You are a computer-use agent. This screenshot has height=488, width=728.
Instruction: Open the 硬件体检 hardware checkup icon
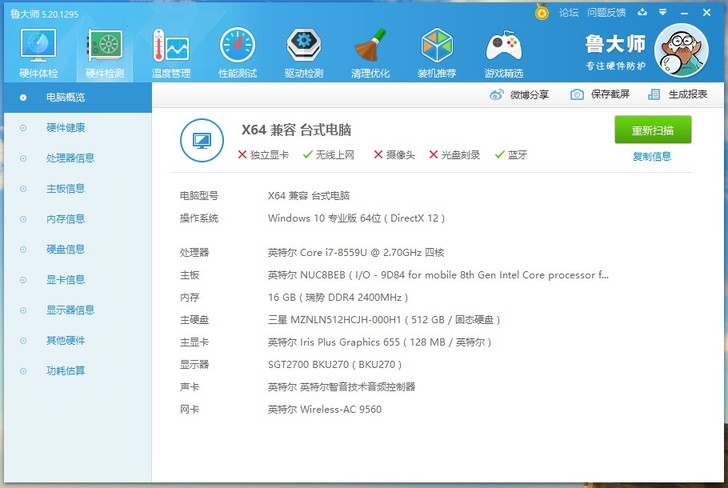click(38, 46)
